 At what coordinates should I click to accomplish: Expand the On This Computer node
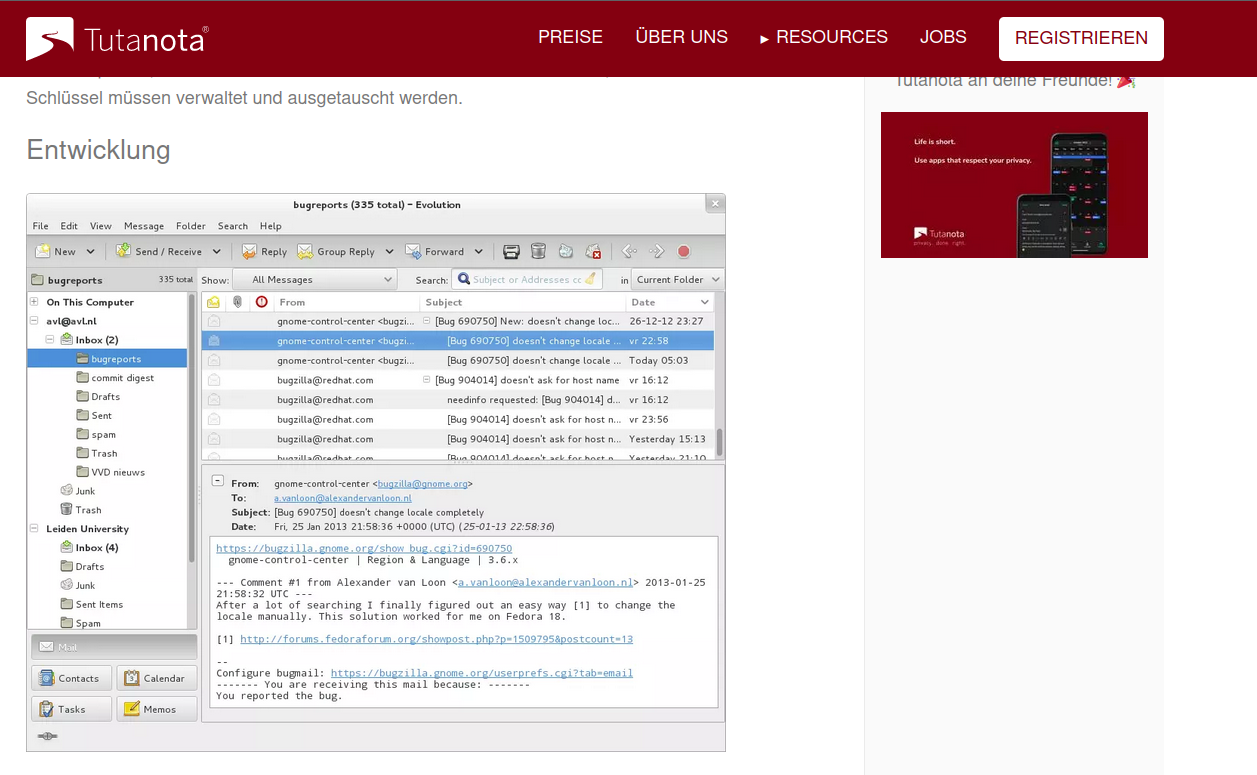34,302
